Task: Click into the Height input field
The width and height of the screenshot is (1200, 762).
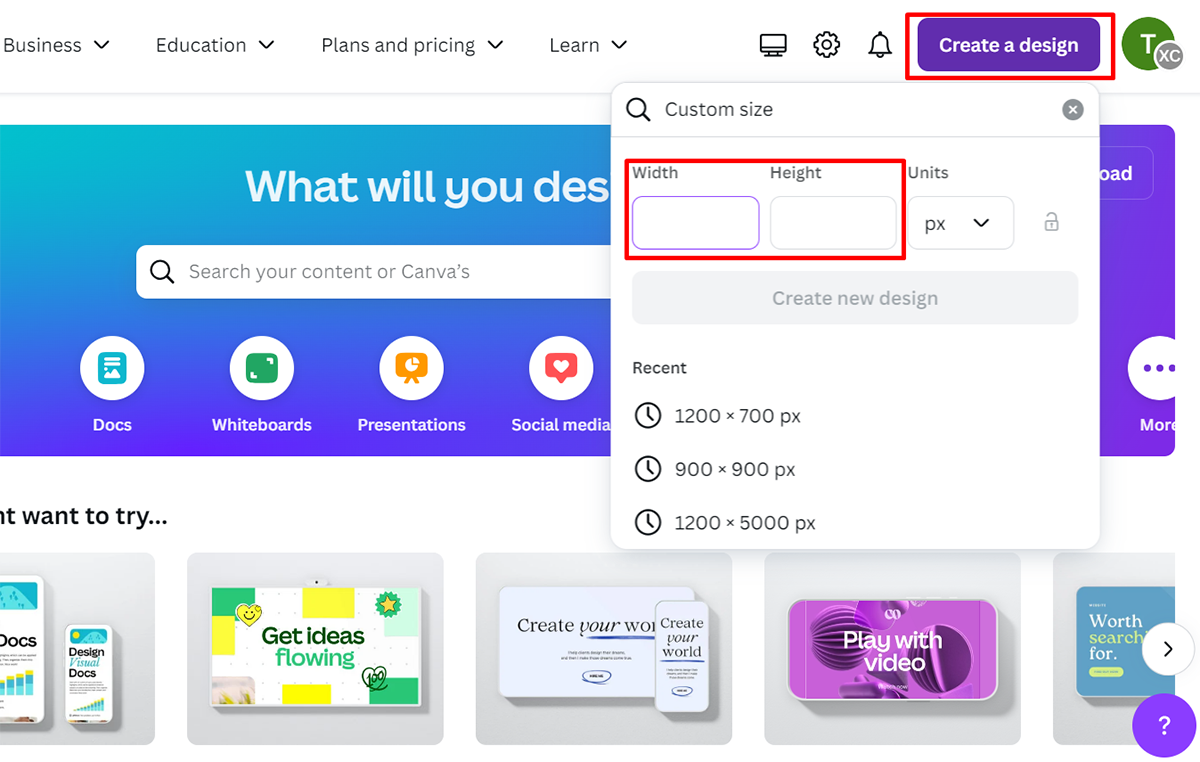Action: tap(832, 223)
